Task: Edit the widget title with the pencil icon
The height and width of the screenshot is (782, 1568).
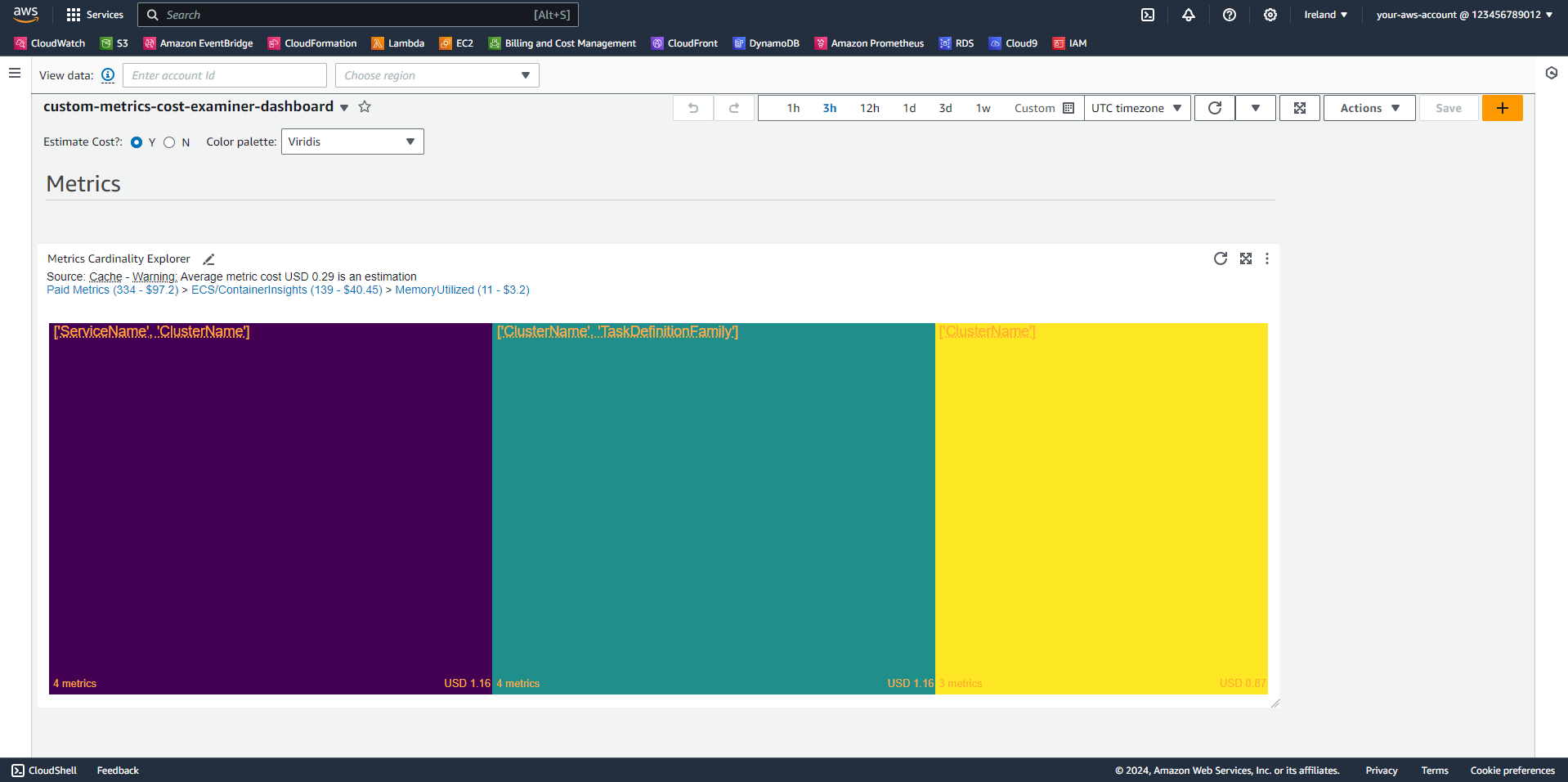Action: coord(208,258)
